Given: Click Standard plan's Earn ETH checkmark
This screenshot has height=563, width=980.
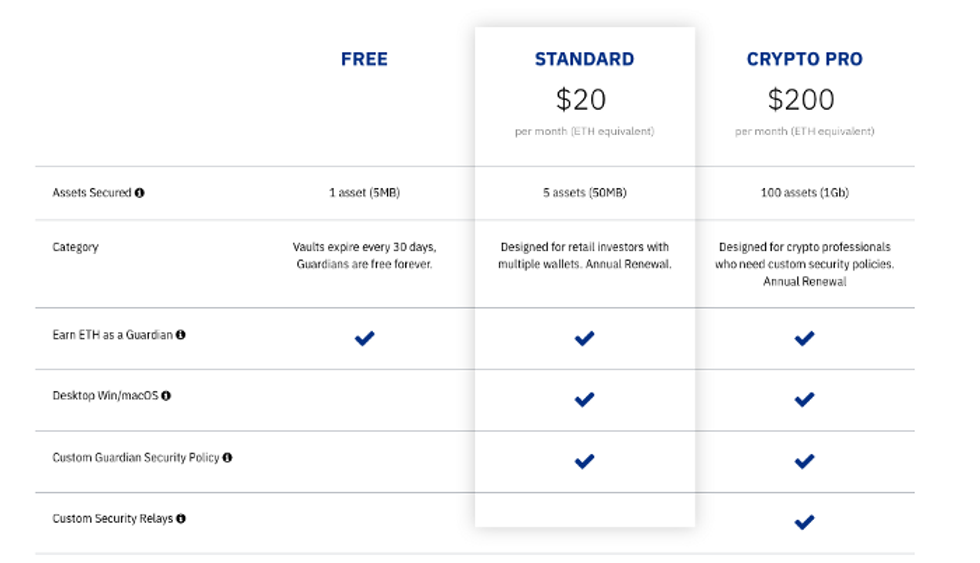Looking at the screenshot, I should (585, 338).
